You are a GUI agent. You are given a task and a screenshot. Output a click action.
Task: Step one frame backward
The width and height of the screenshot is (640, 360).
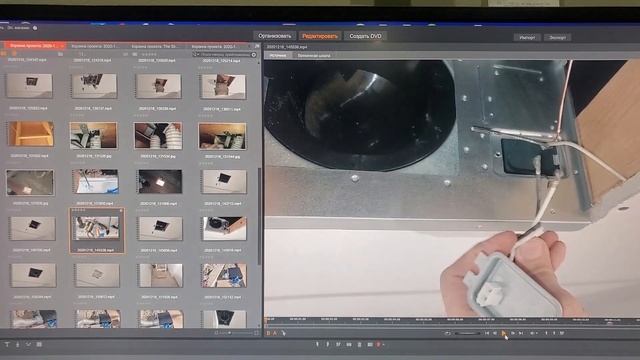tap(495, 333)
